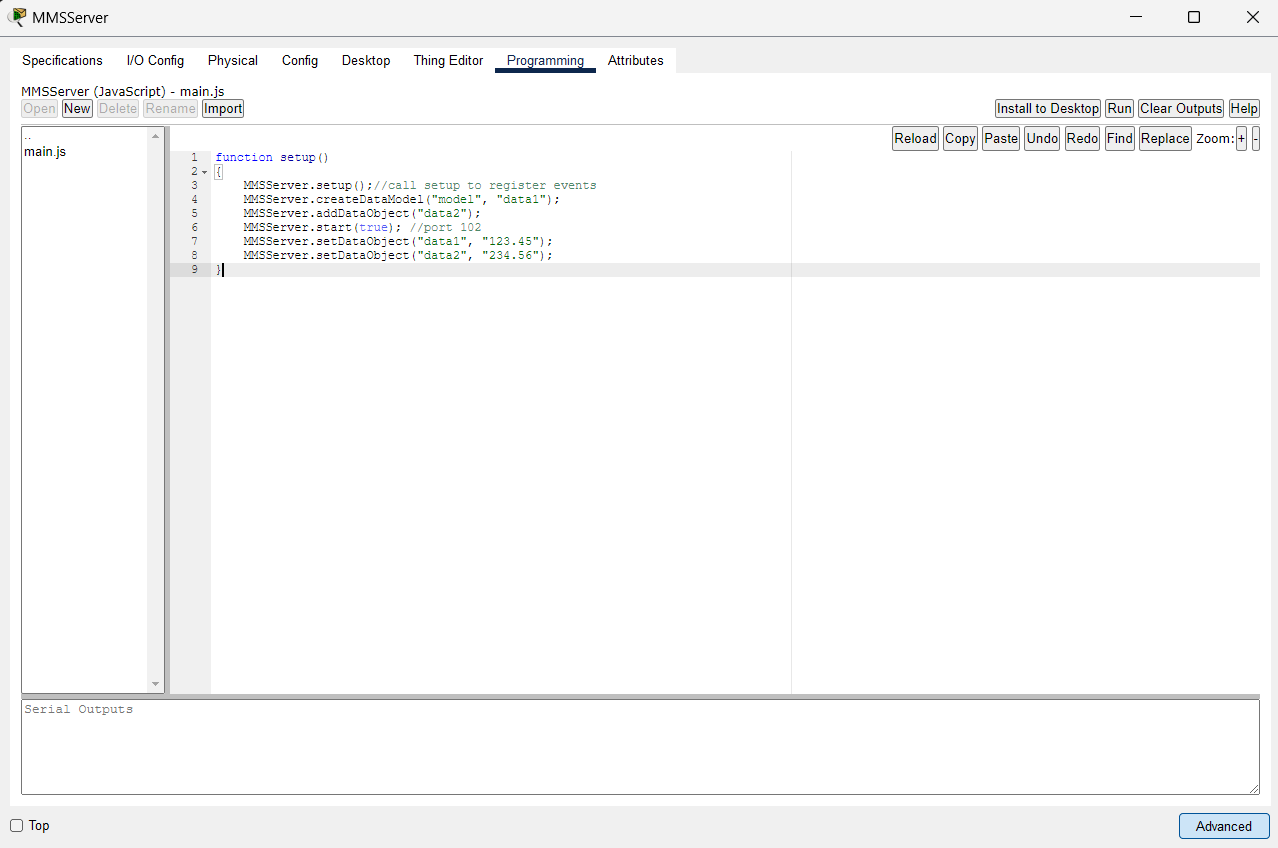Undo the last edit
The height and width of the screenshot is (848, 1278).
click(1041, 138)
